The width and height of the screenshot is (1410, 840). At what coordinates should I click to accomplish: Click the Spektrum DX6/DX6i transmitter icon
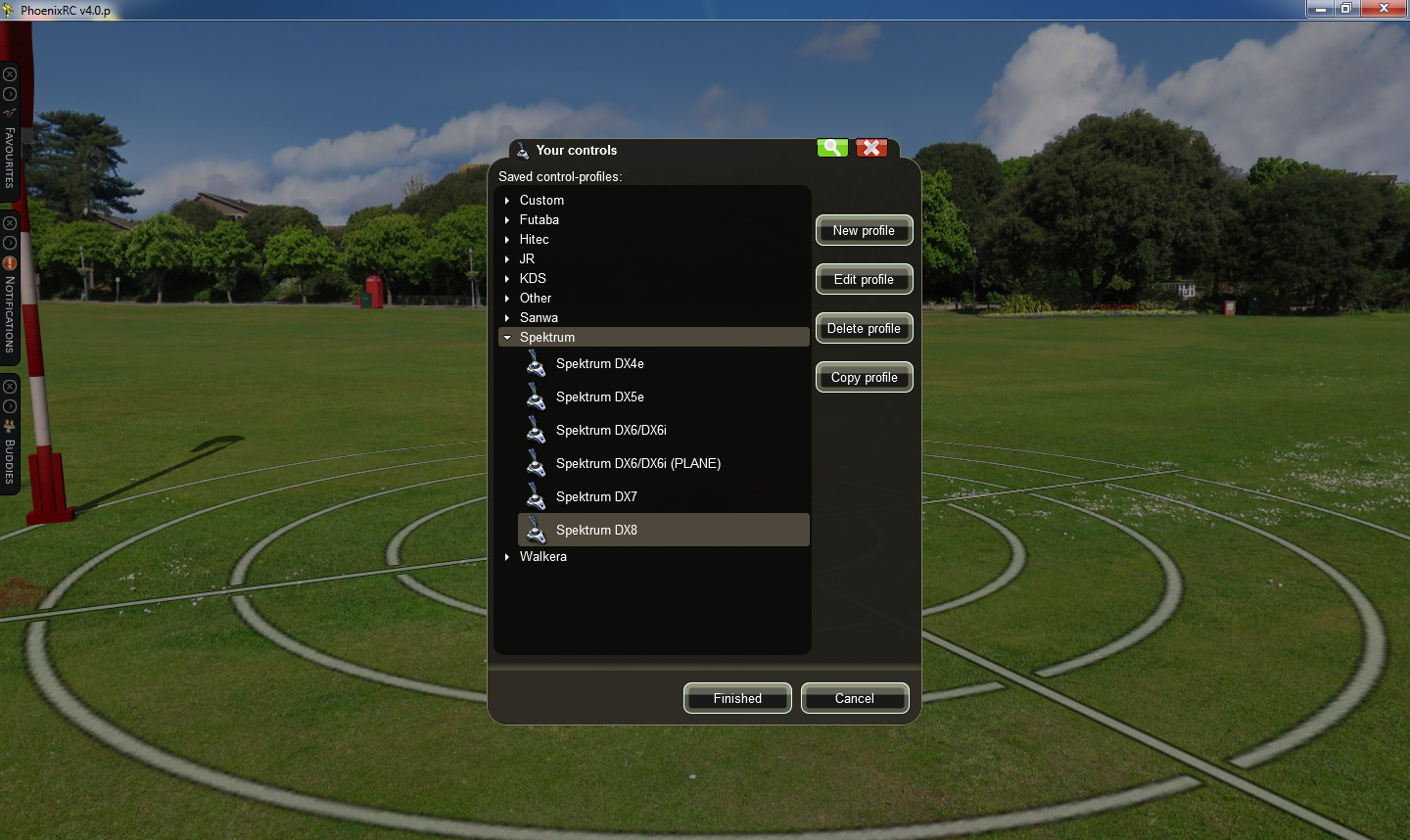click(536, 431)
